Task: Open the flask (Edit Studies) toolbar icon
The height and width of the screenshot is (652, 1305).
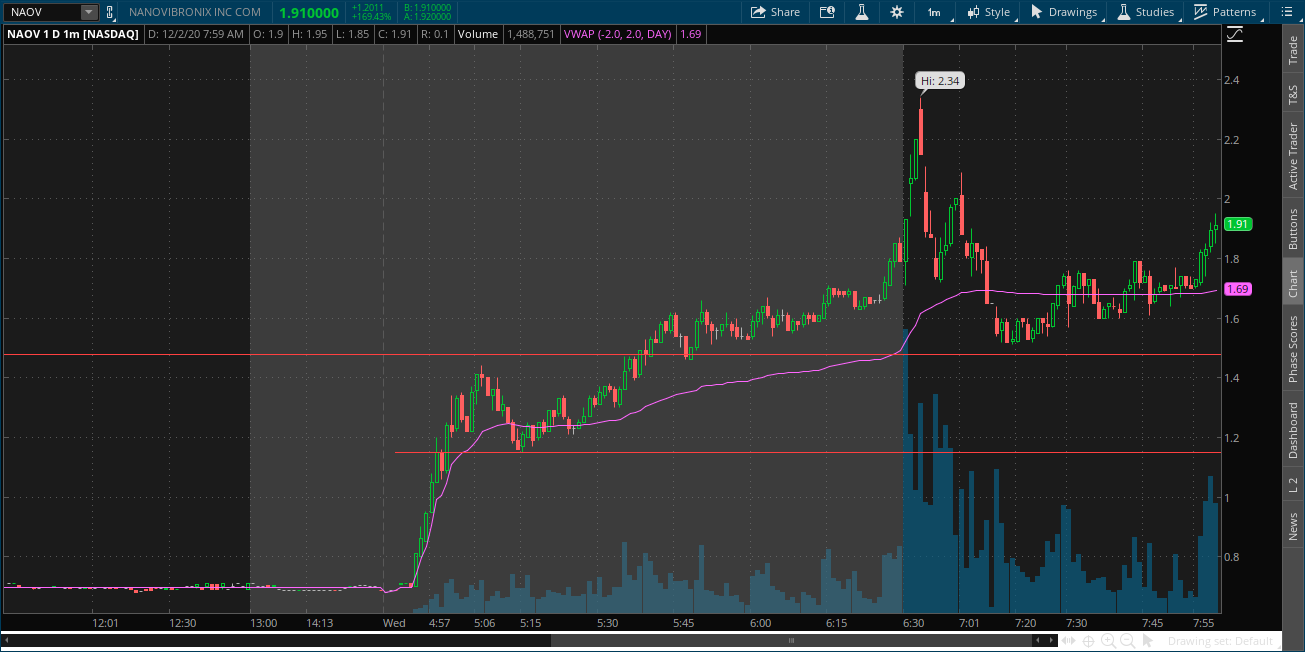Action: pos(860,12)
